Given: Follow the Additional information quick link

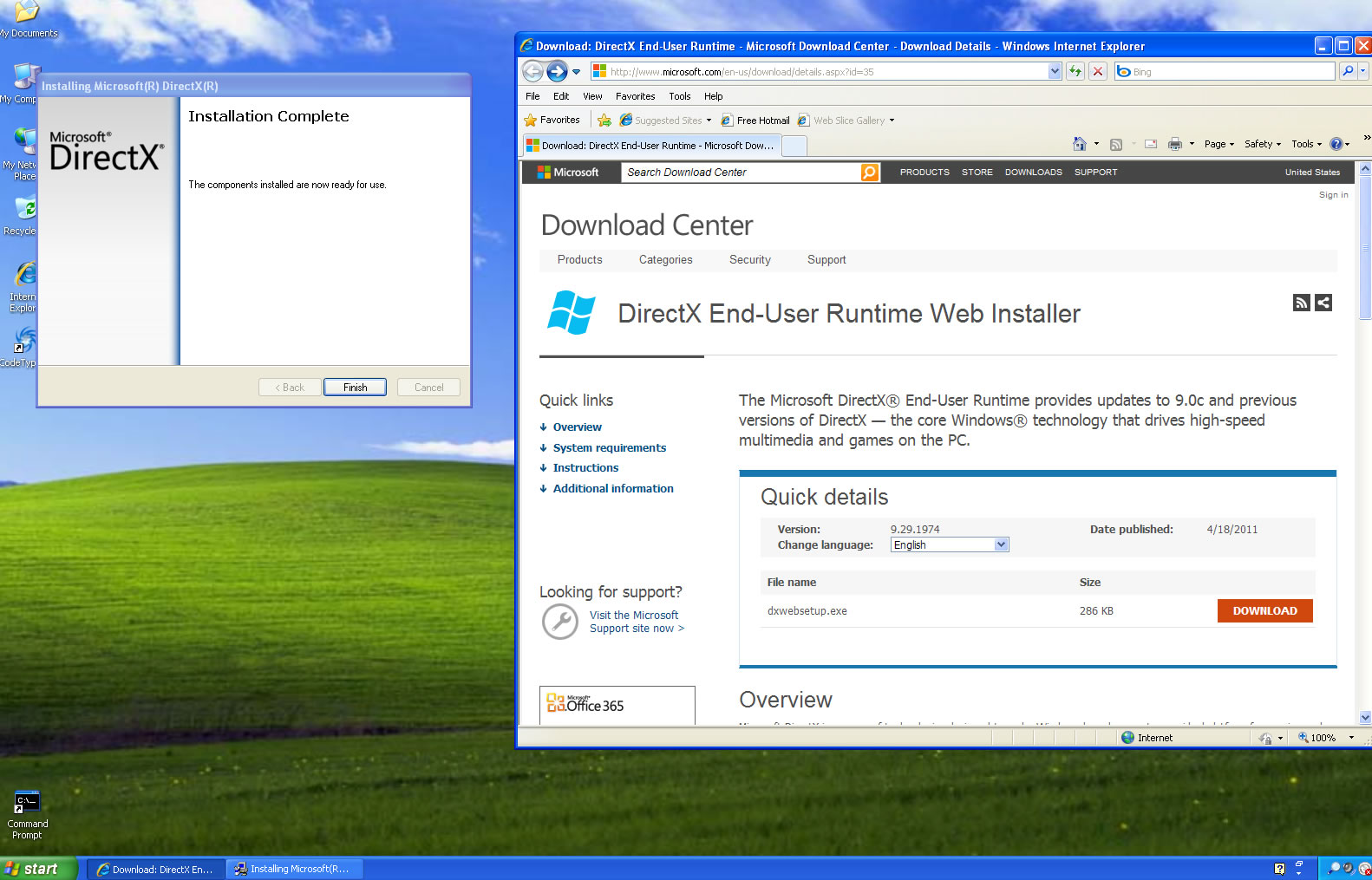Looking at the screenshot, I should coord(612,488).
